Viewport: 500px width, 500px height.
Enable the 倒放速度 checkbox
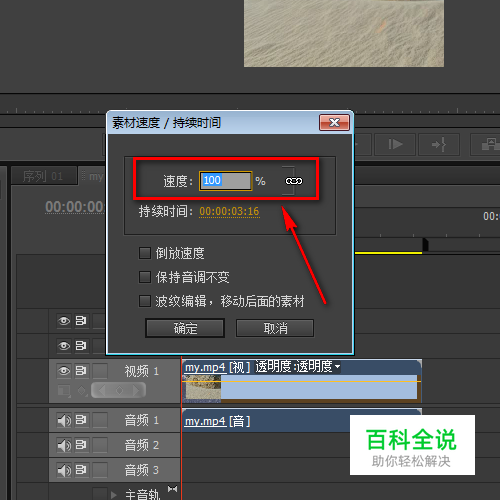[145, 253]
